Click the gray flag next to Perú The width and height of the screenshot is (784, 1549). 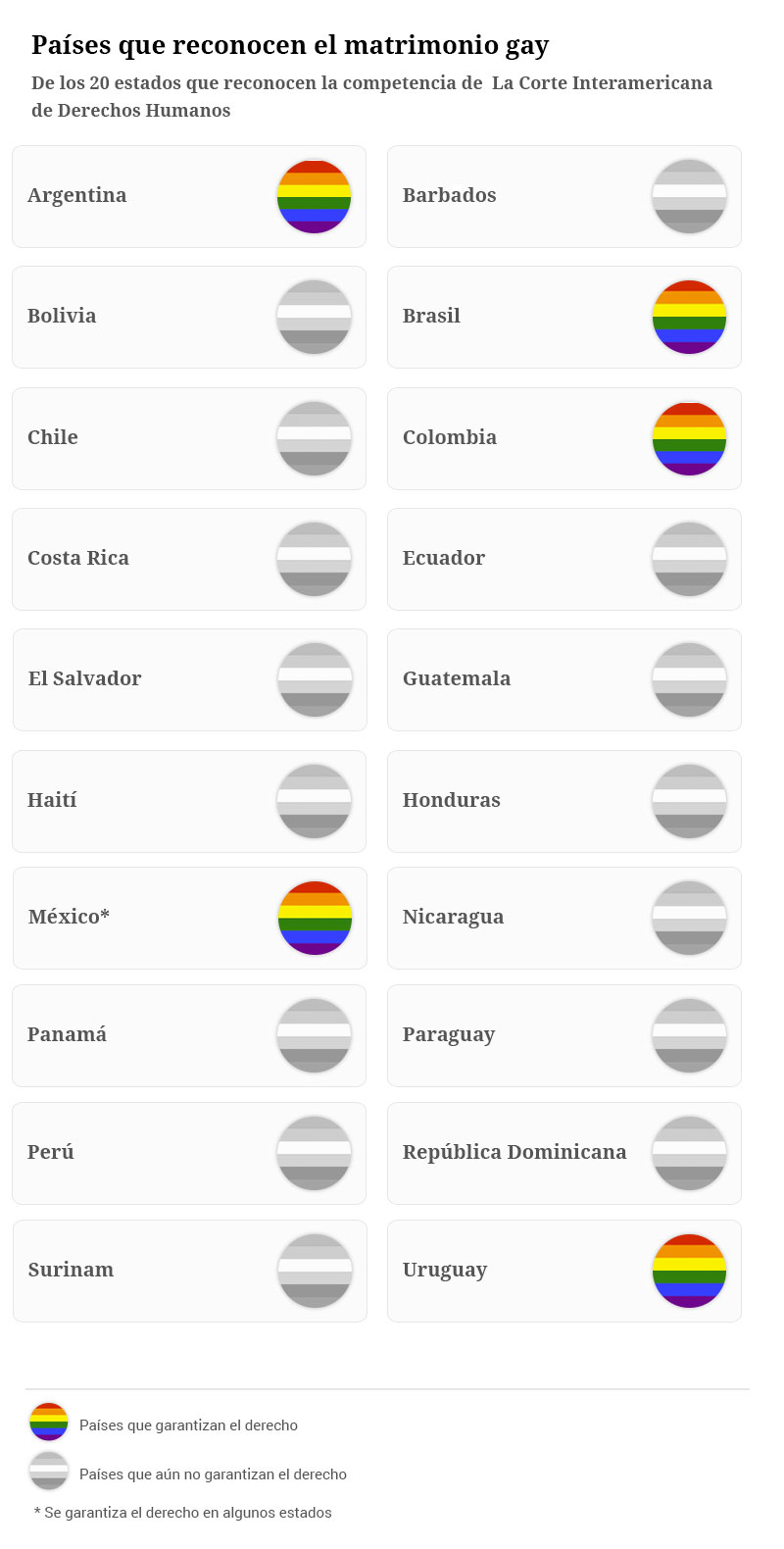[x=314, y=1153]
